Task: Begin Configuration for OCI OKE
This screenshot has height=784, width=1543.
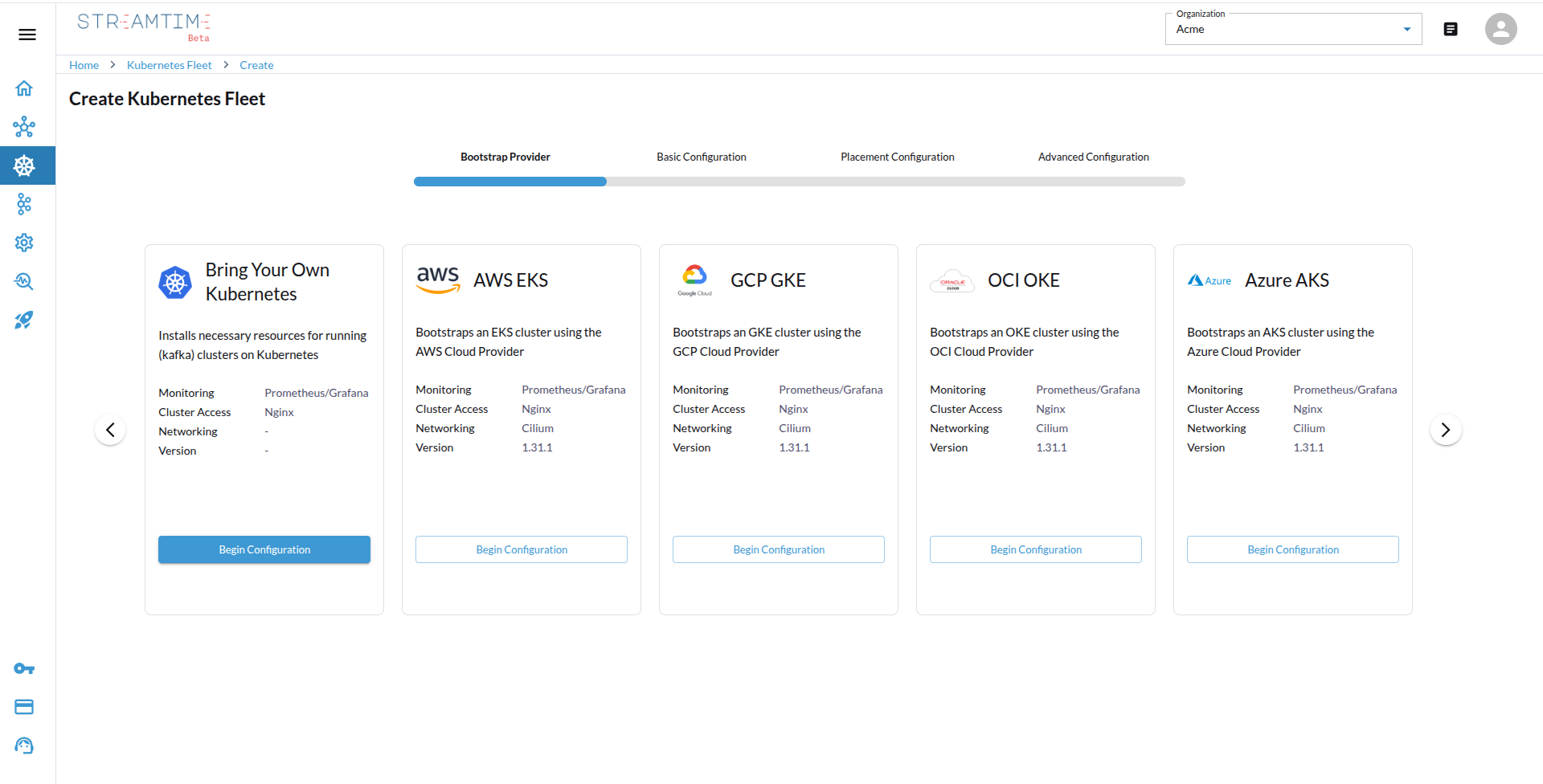Action: [x=1036, y=549]
